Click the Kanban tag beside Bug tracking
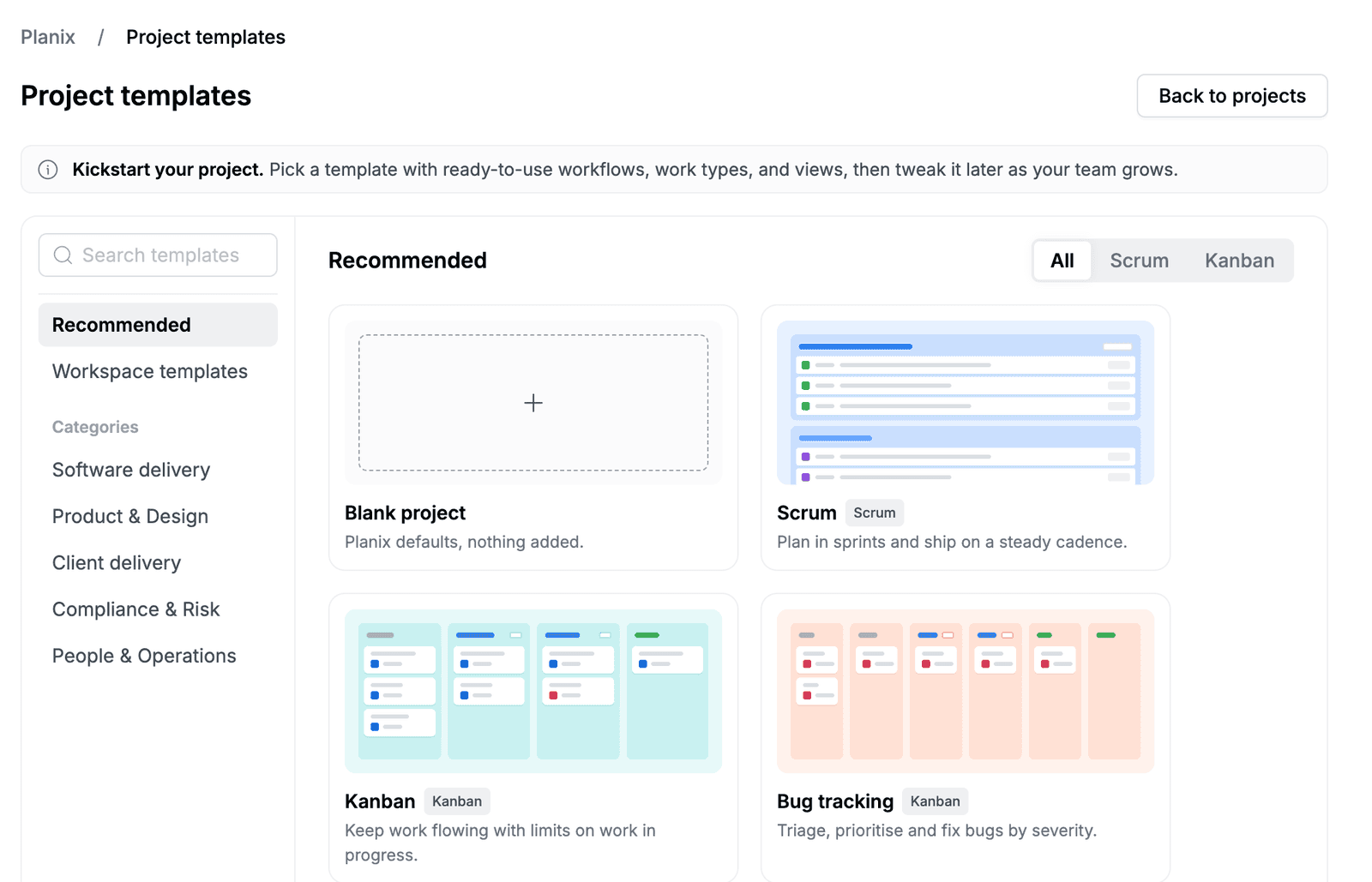 click(936, 801)
